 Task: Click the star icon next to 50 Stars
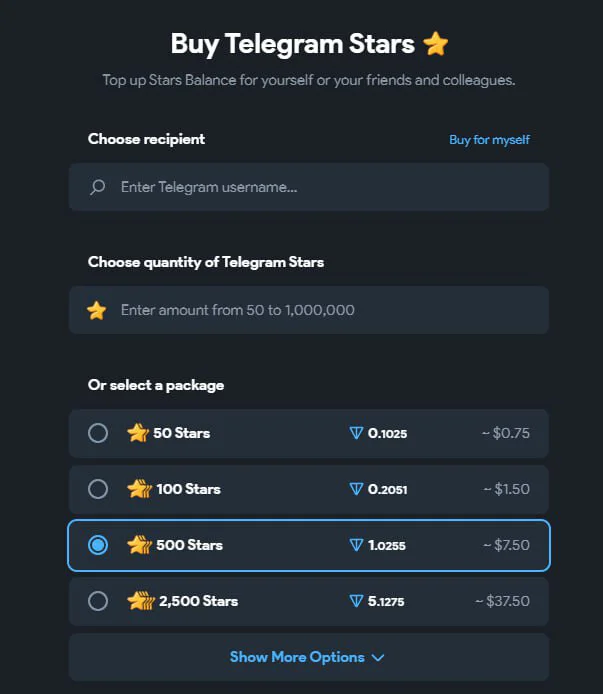point(138,433)
